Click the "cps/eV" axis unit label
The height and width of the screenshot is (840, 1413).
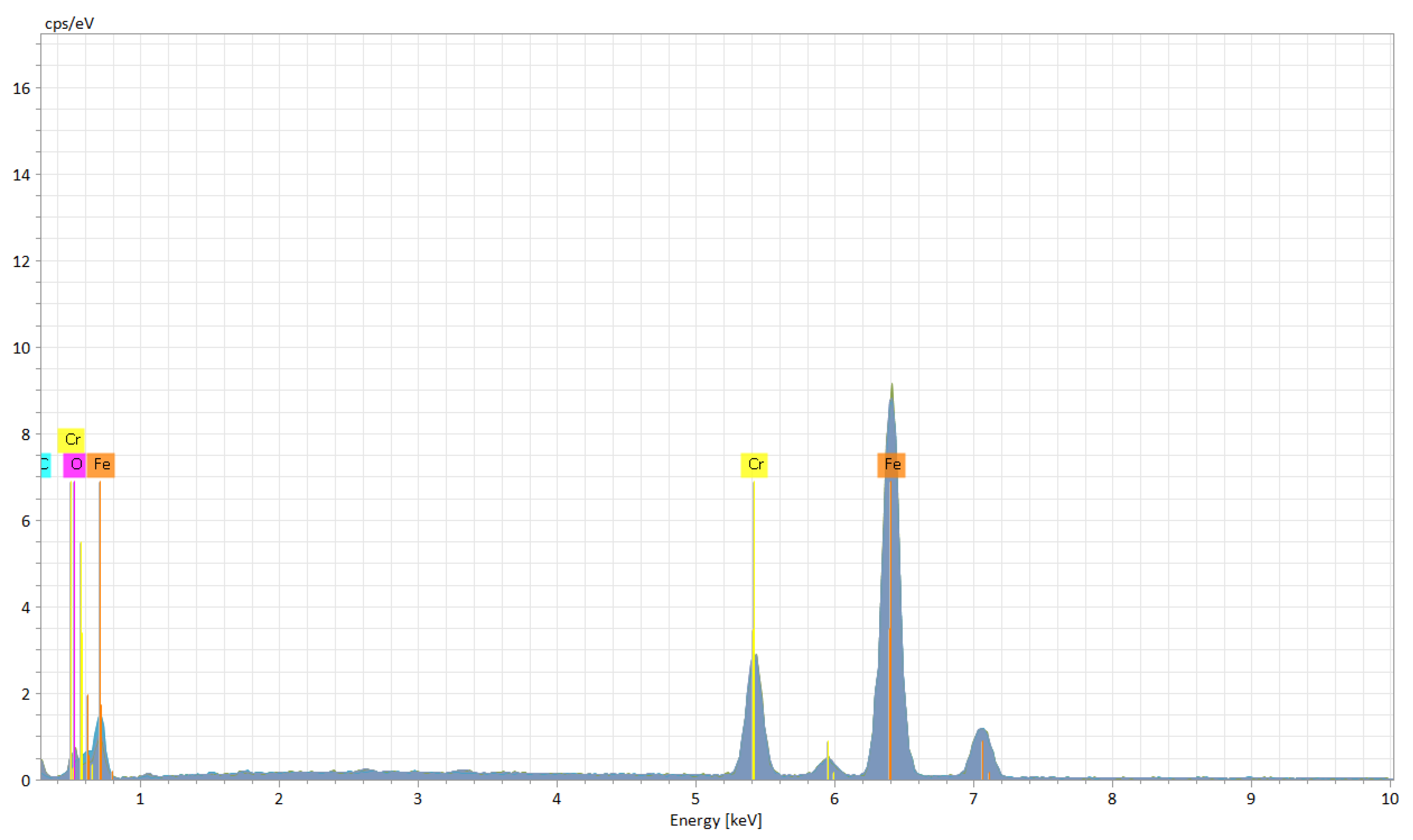[69, 24]
